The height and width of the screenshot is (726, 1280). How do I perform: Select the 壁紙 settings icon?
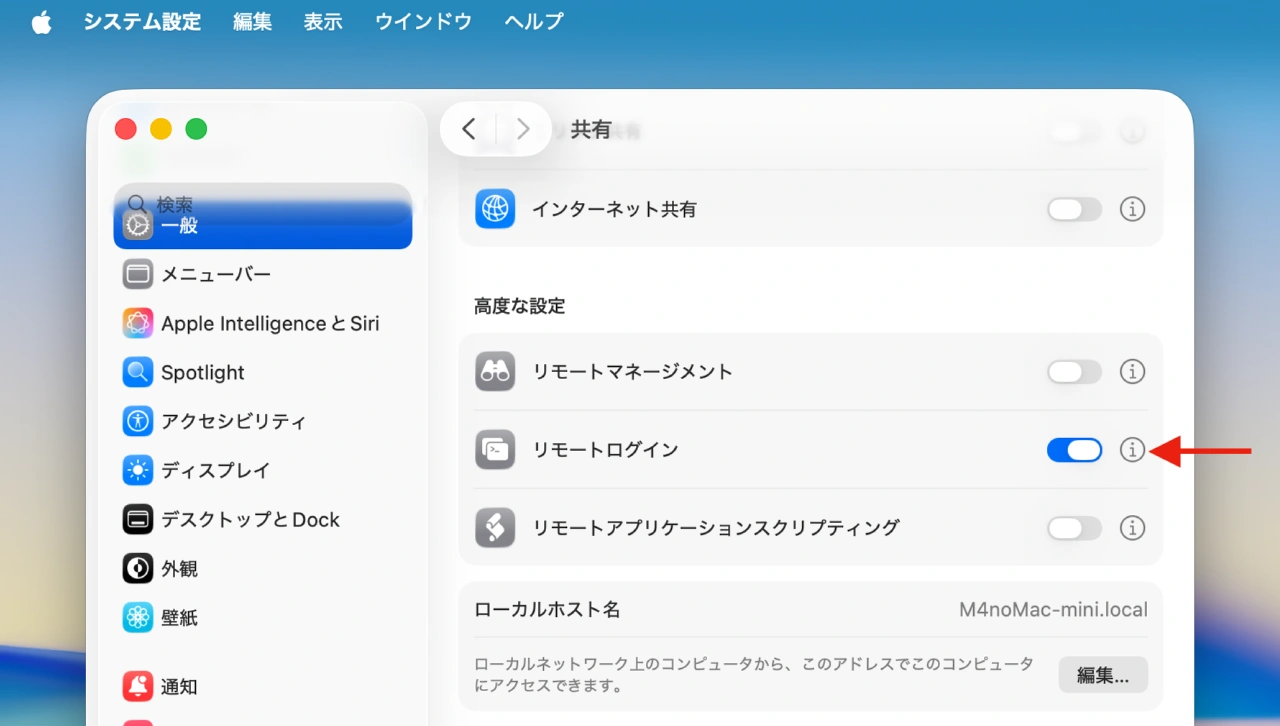pos(137,617)
